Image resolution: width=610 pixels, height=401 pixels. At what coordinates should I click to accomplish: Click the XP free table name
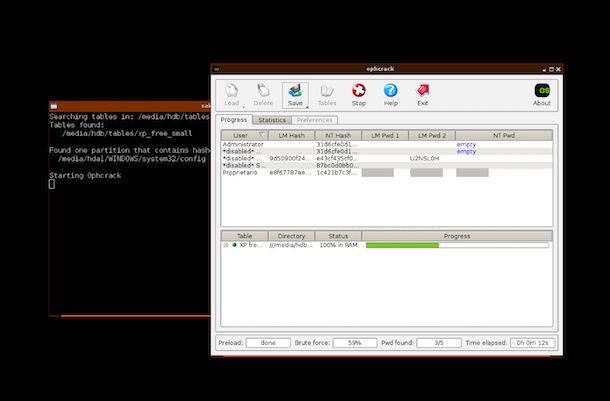pos(251,245)
